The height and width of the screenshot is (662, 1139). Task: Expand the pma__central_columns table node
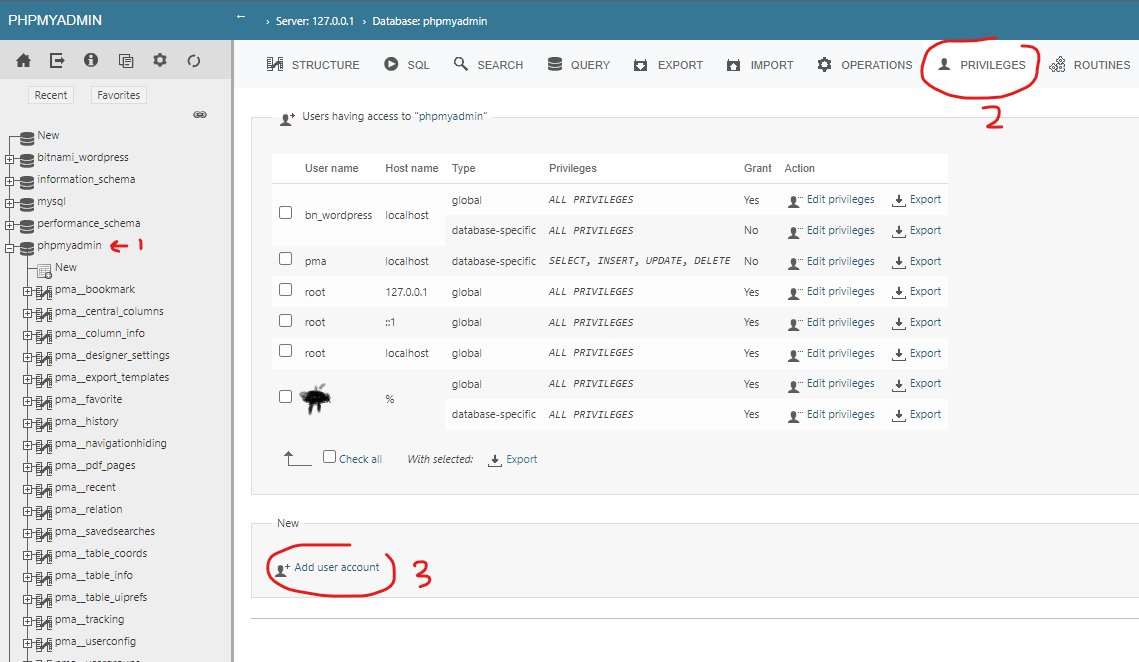tap(28, 313)
